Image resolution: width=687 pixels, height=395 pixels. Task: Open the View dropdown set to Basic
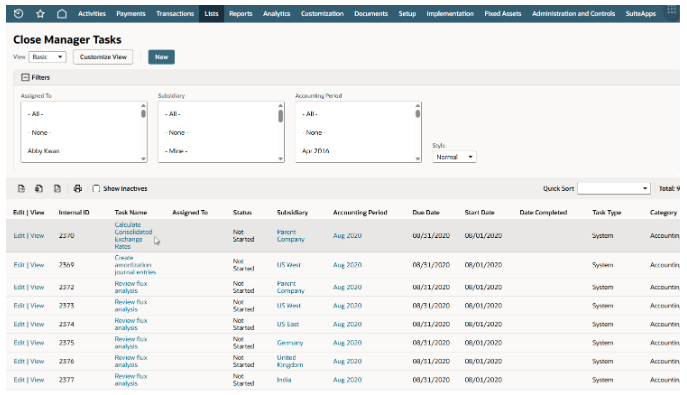[47, 57]
